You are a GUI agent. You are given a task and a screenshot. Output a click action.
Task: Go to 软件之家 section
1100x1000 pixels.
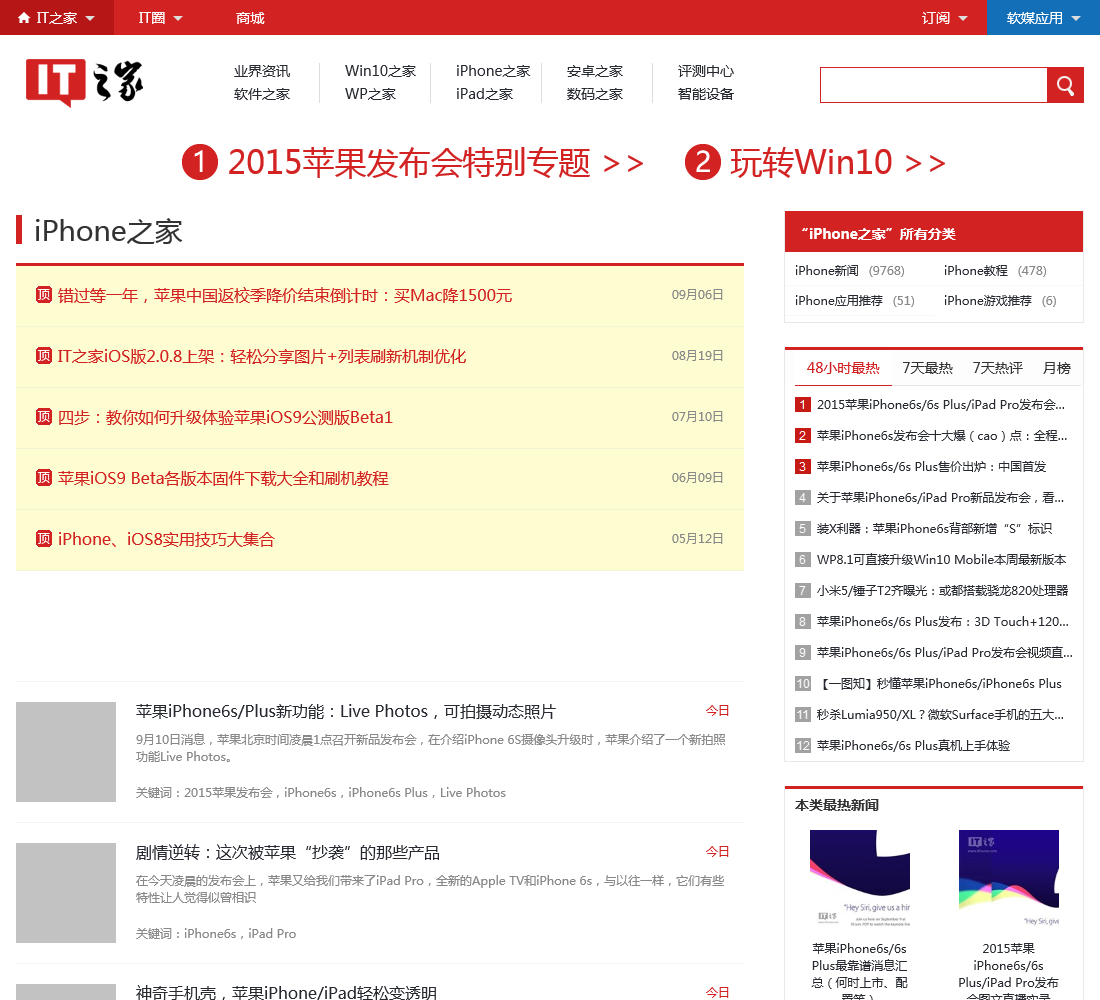coord(262,94)
